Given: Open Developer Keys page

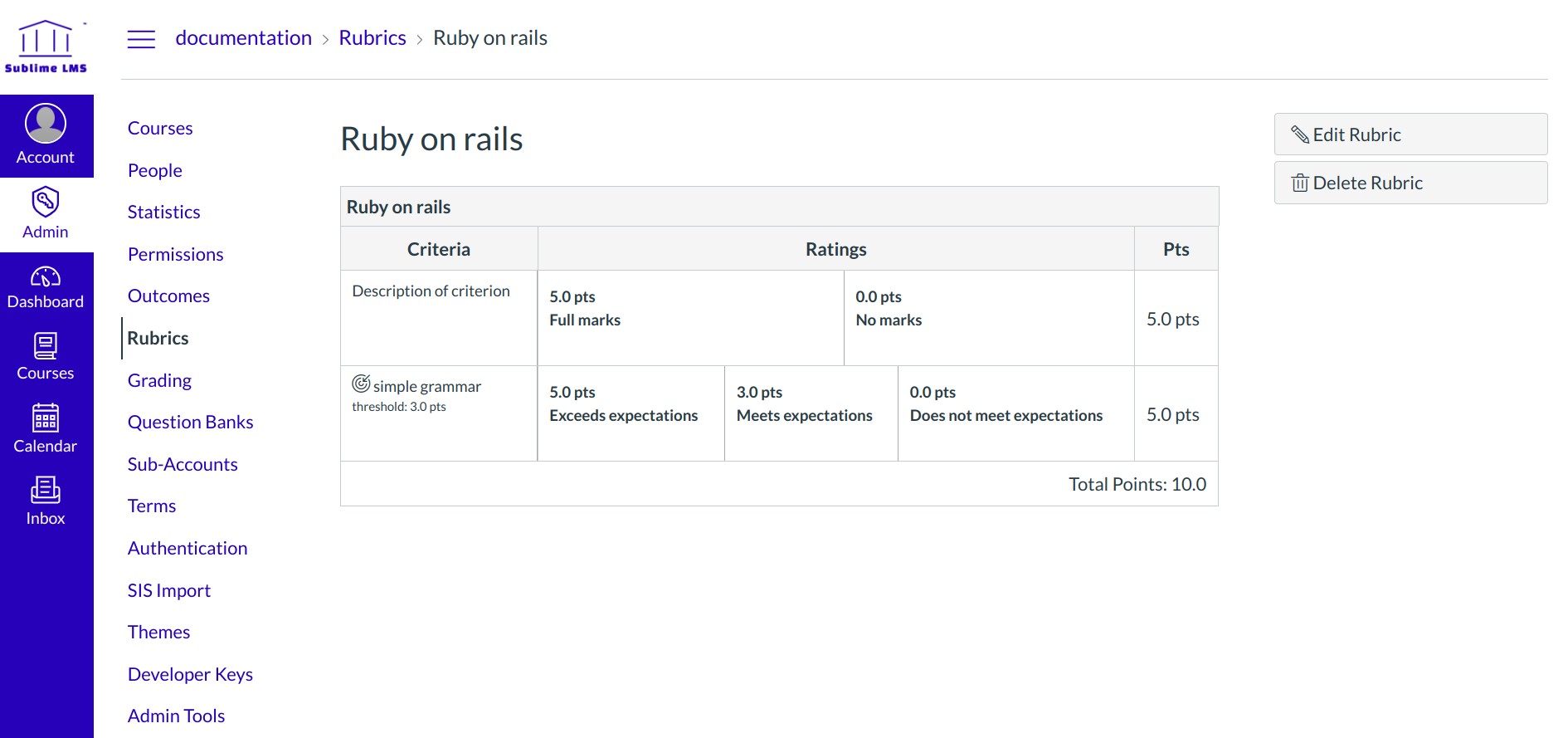Looking at the screenshot, I should (191, 674).
